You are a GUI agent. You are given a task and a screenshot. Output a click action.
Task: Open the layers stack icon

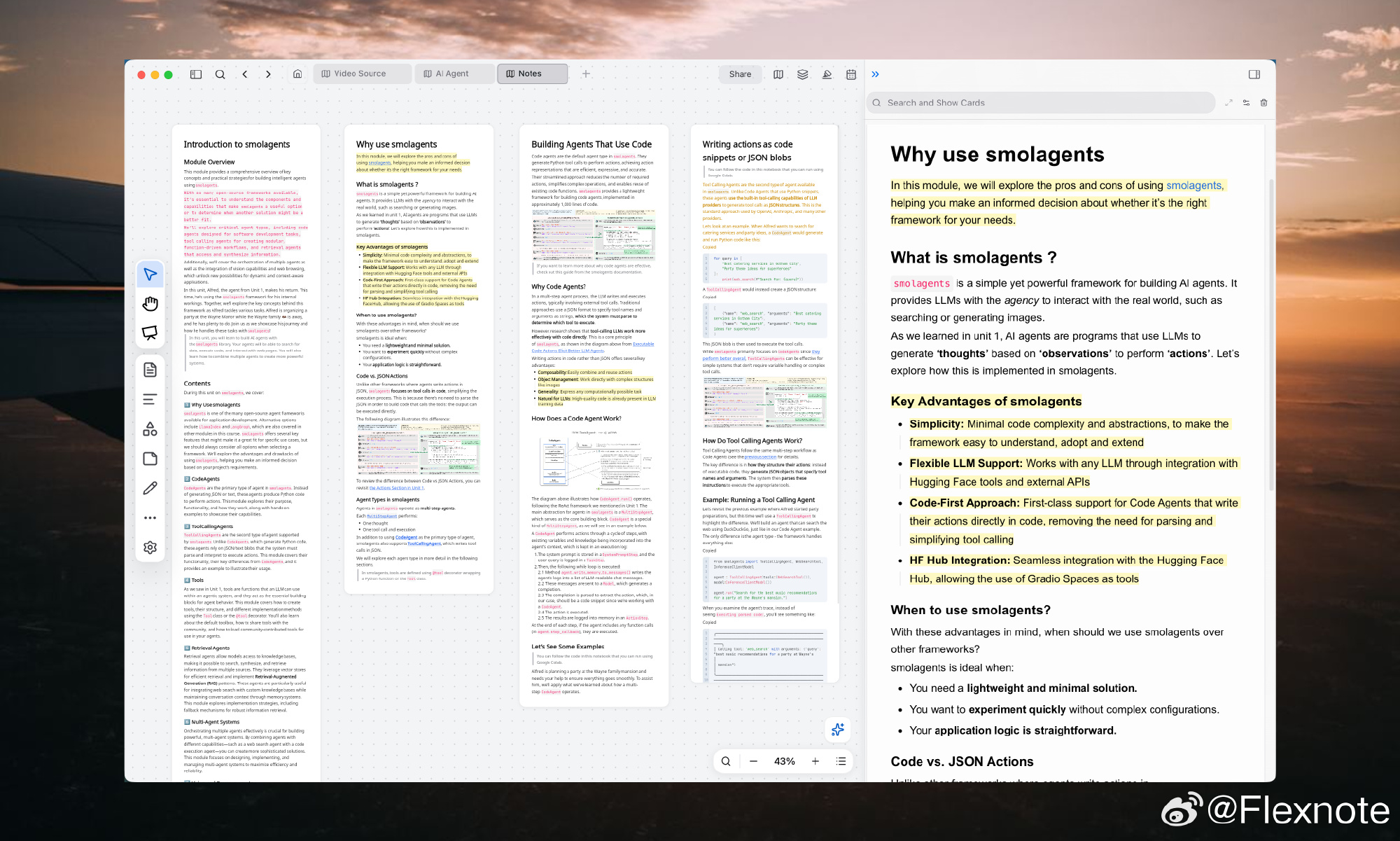point(802,74)
